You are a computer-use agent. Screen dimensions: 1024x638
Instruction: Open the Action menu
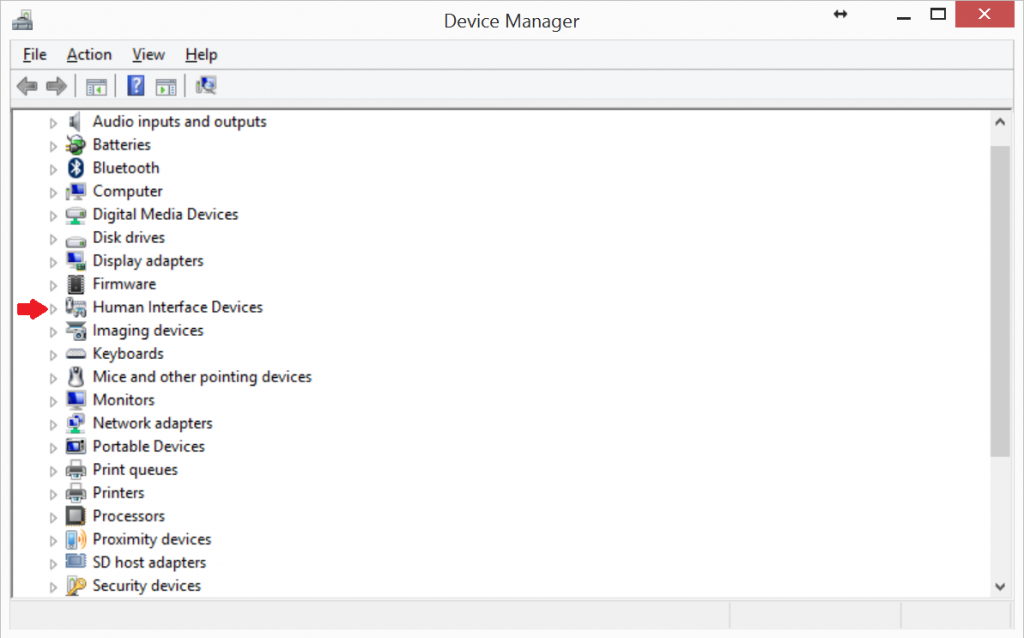pos(88,54)
